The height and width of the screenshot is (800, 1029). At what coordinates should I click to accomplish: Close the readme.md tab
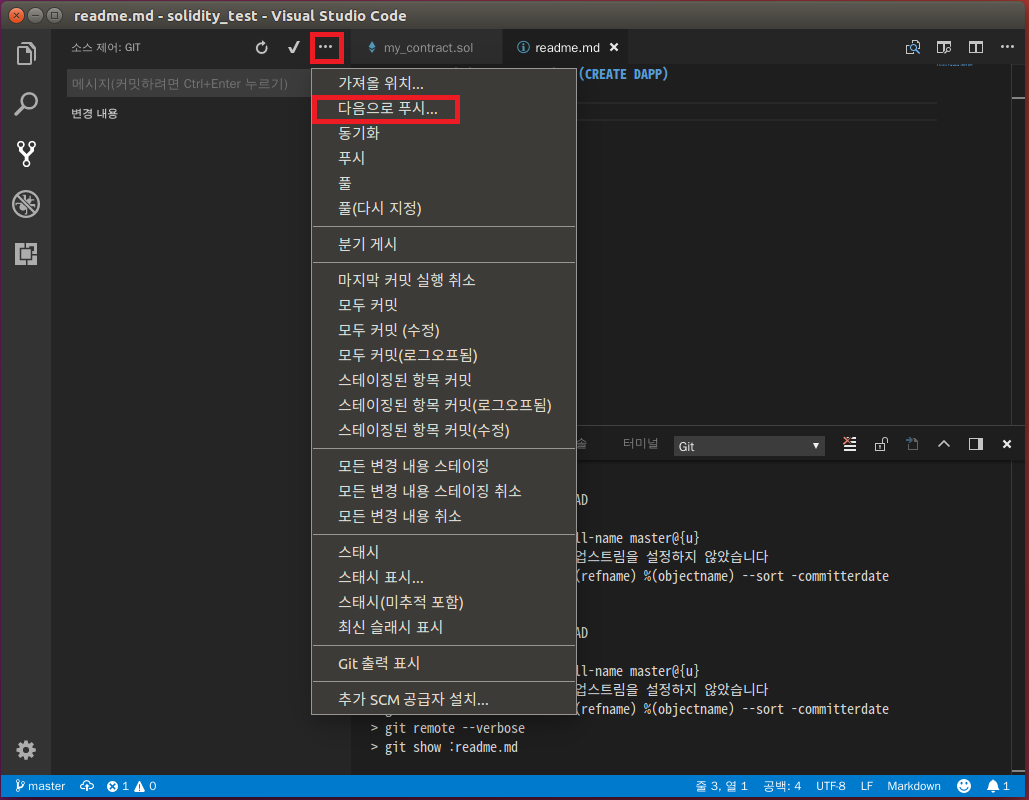pos(614,47)
